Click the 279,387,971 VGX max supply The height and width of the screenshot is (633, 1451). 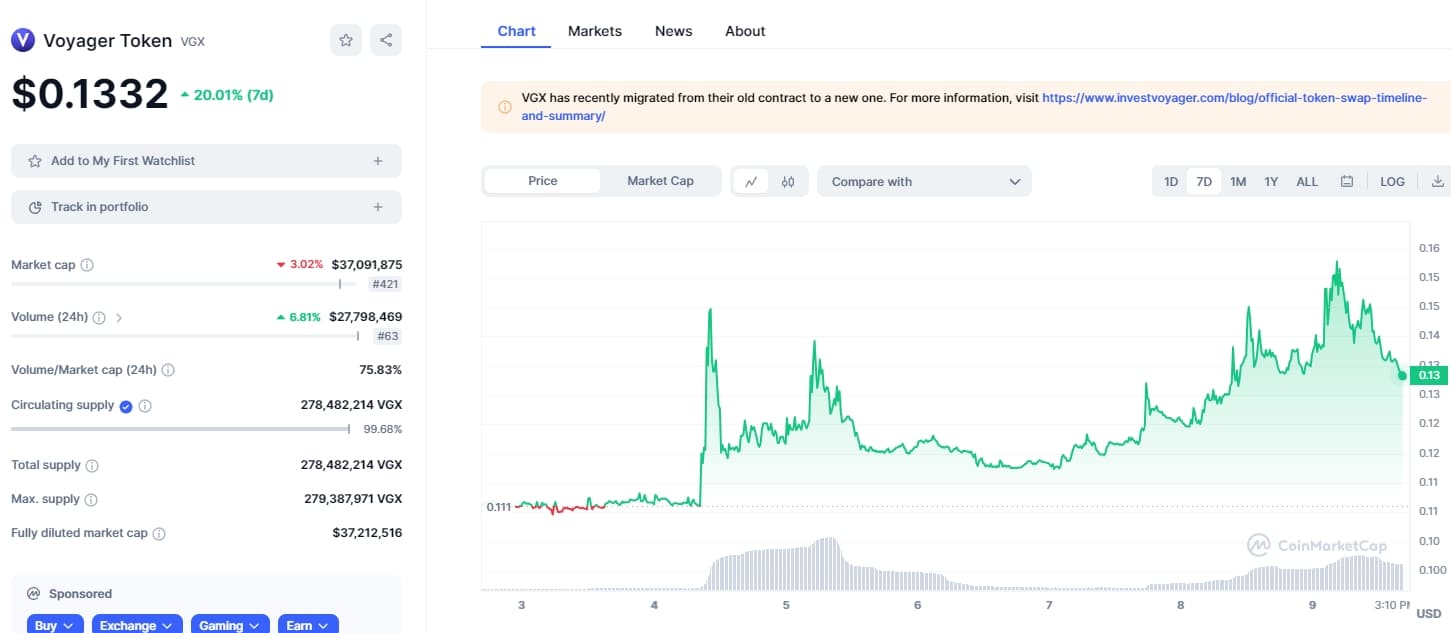point(353,499)
